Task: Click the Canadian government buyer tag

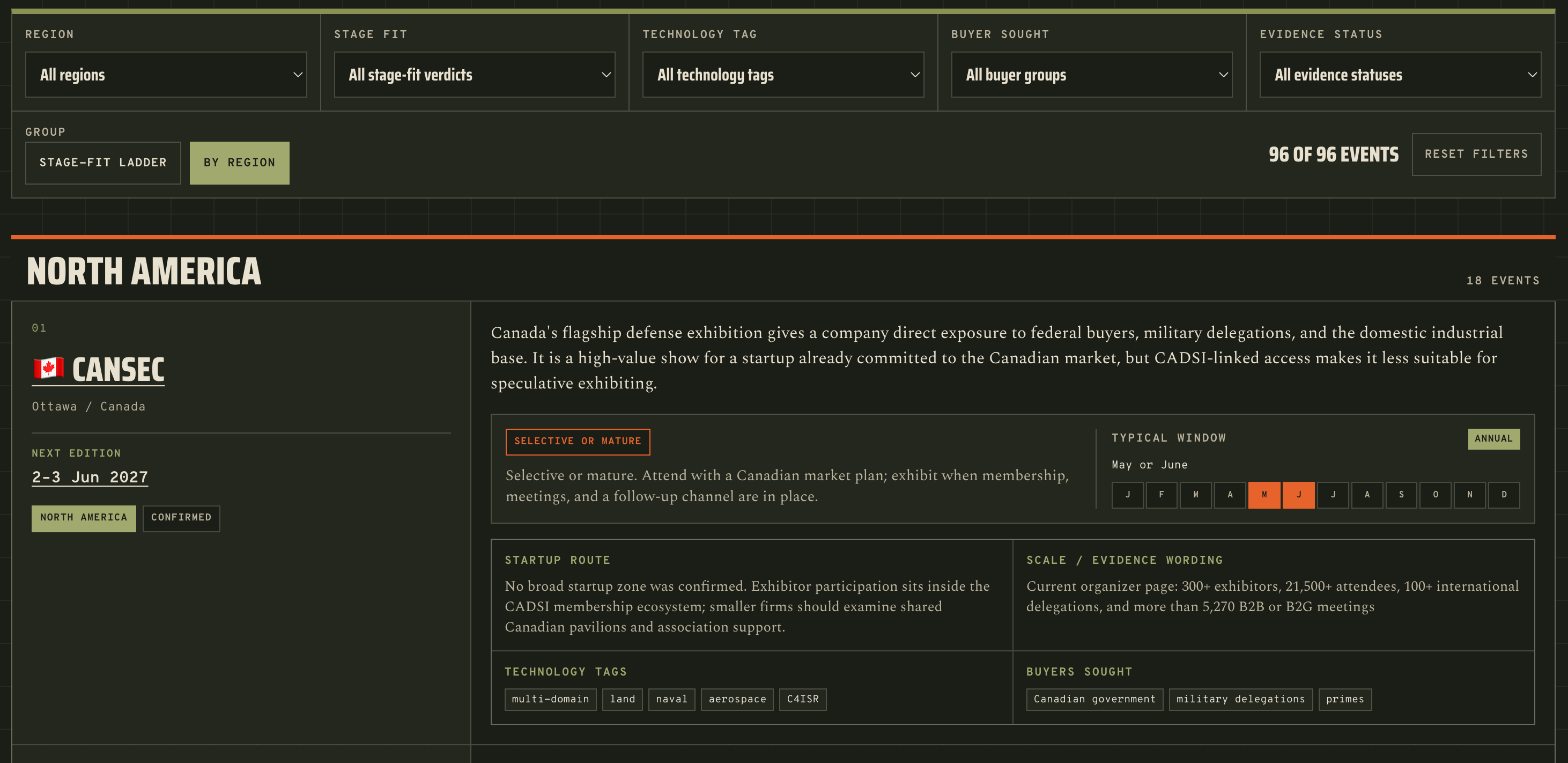Action: [x=1095, y=699]
